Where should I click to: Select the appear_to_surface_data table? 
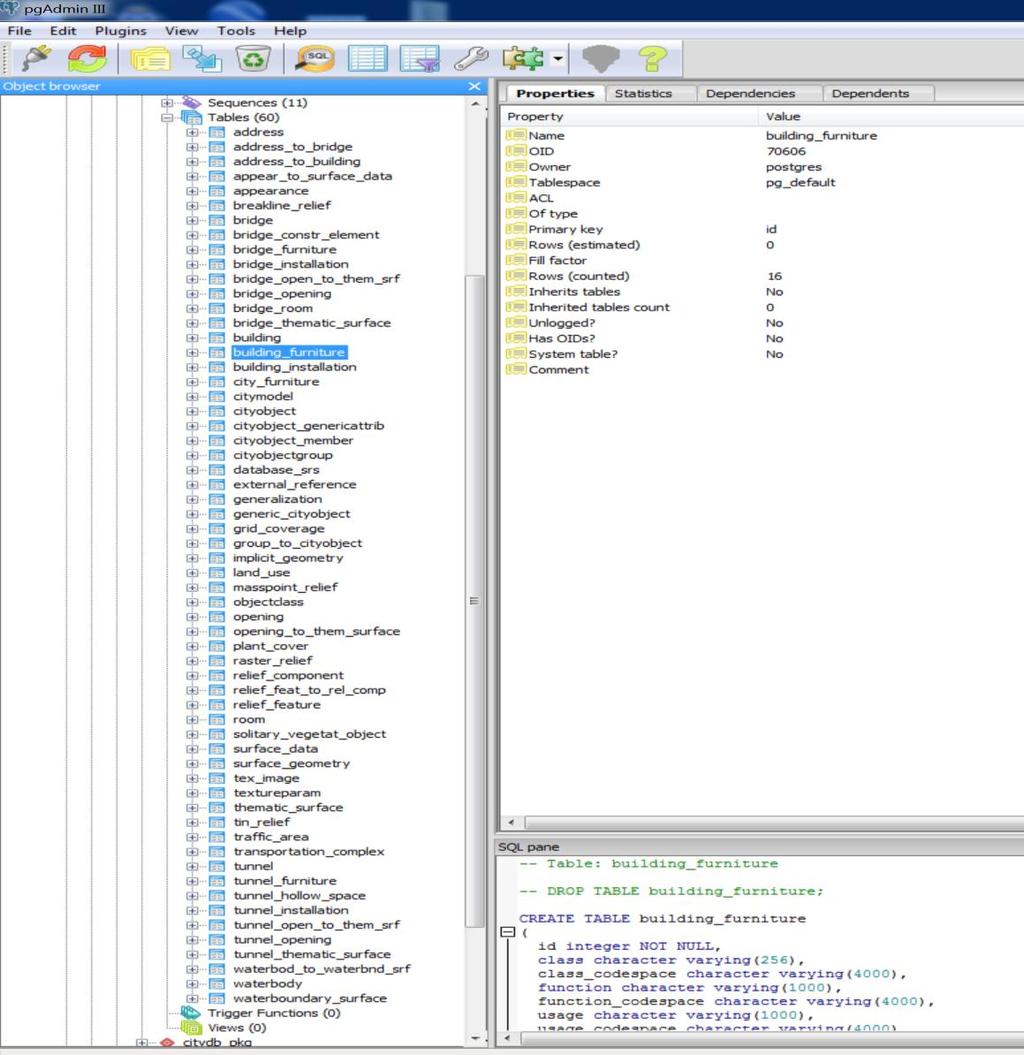click(x=312, y=176)
